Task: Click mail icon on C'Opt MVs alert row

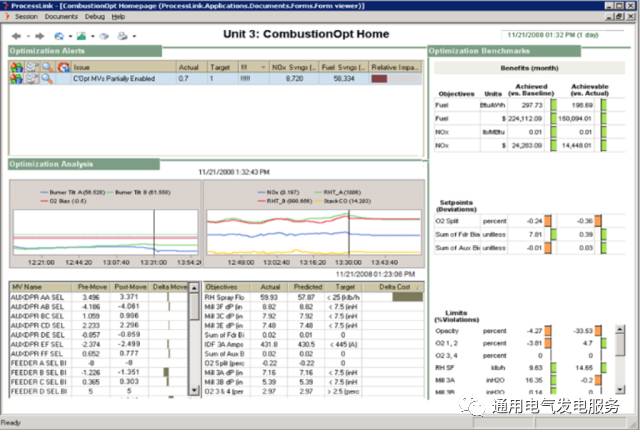Action: [x=32, y=78]
